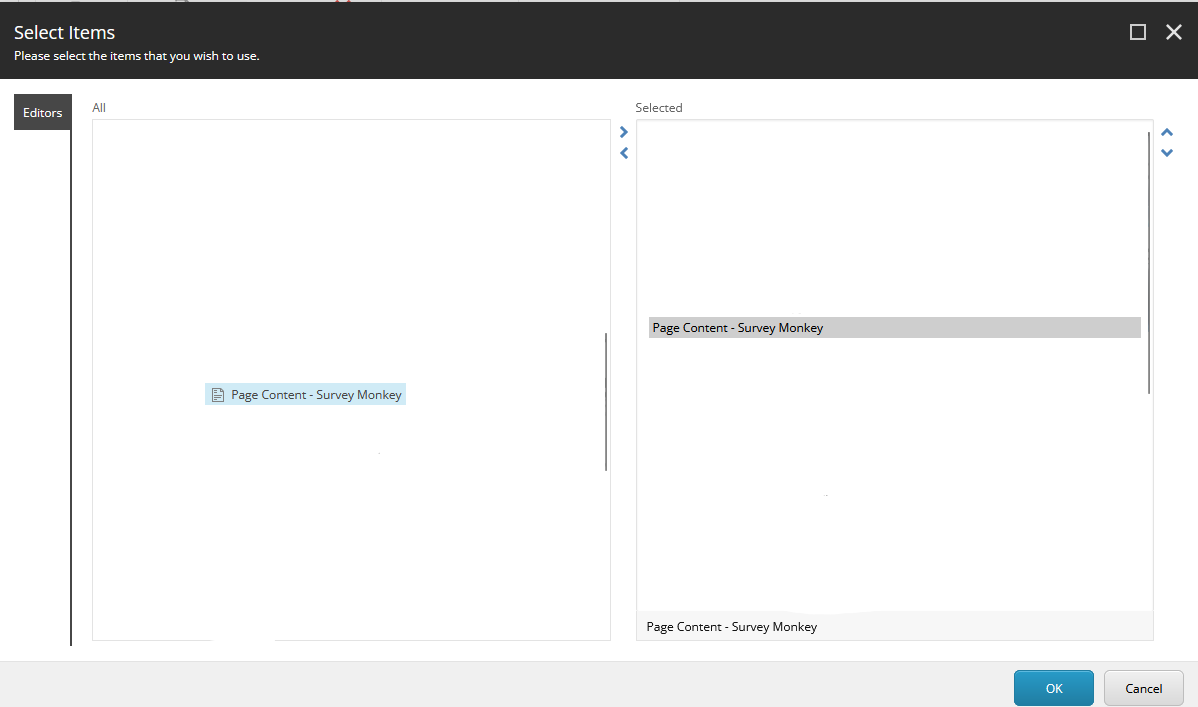Click the down arrow beside the Selected list
This screenshot has width=1198, height=707.
point(1166,152)
